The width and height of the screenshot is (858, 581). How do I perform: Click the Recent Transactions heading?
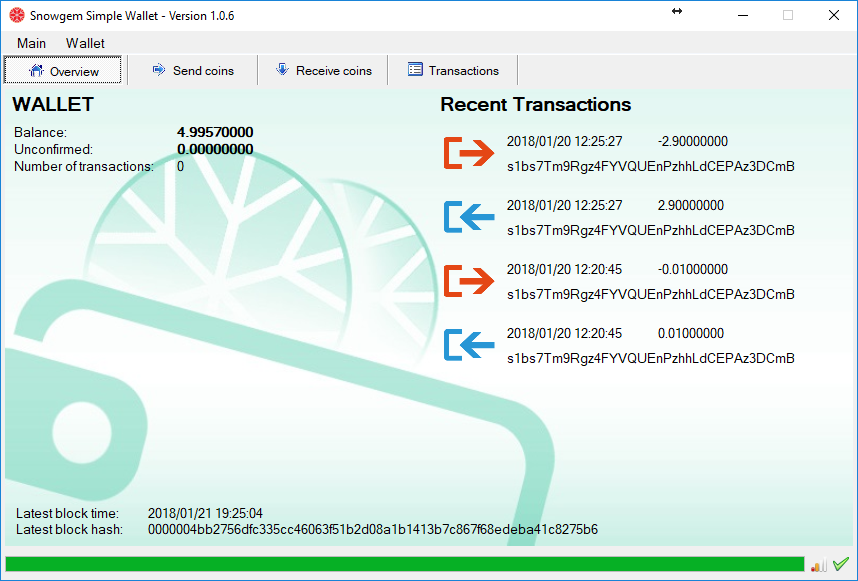tap(536, 104)
